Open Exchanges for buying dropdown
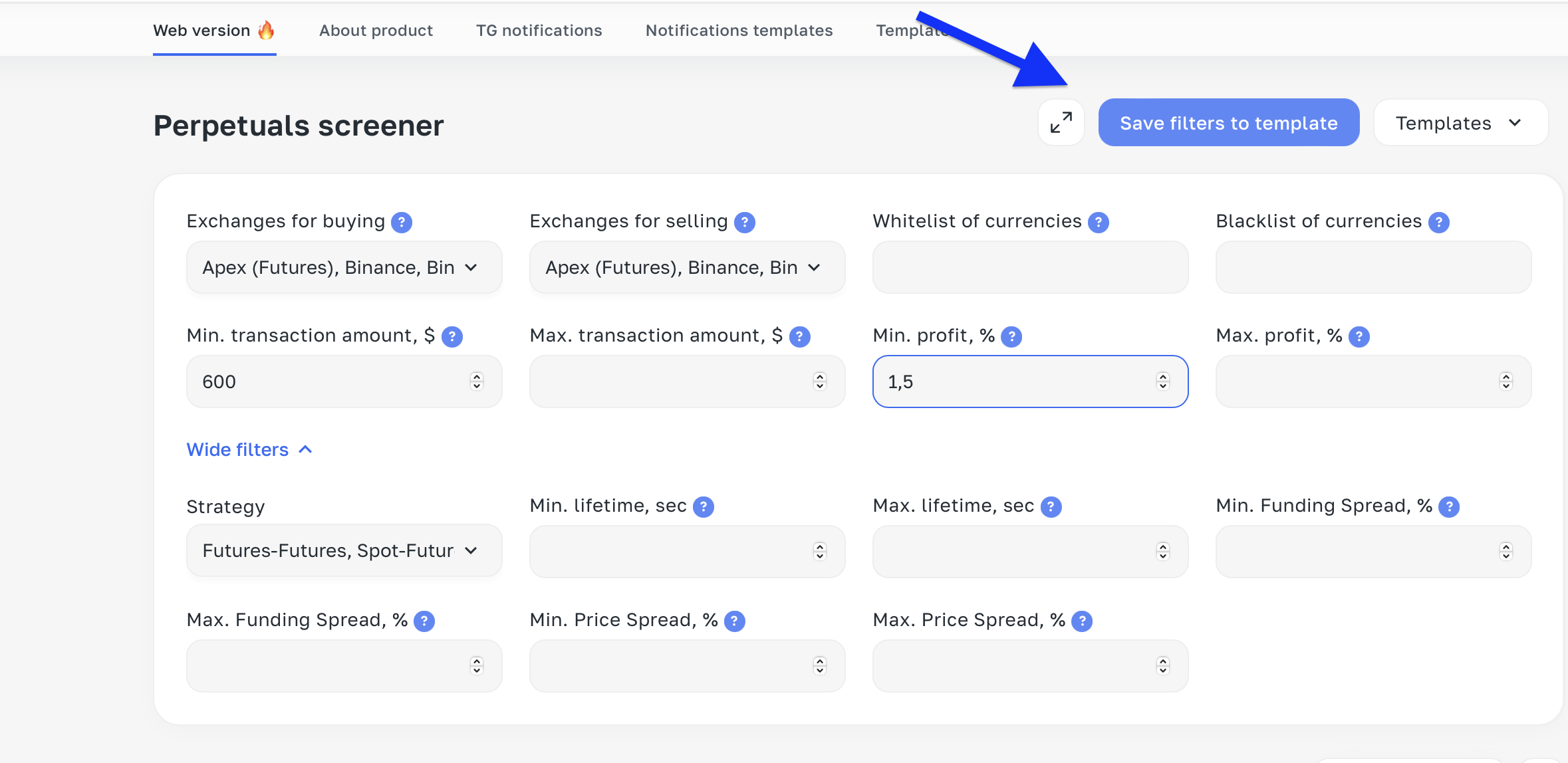This screenshot has width=1568, height=763. (344, 267)
